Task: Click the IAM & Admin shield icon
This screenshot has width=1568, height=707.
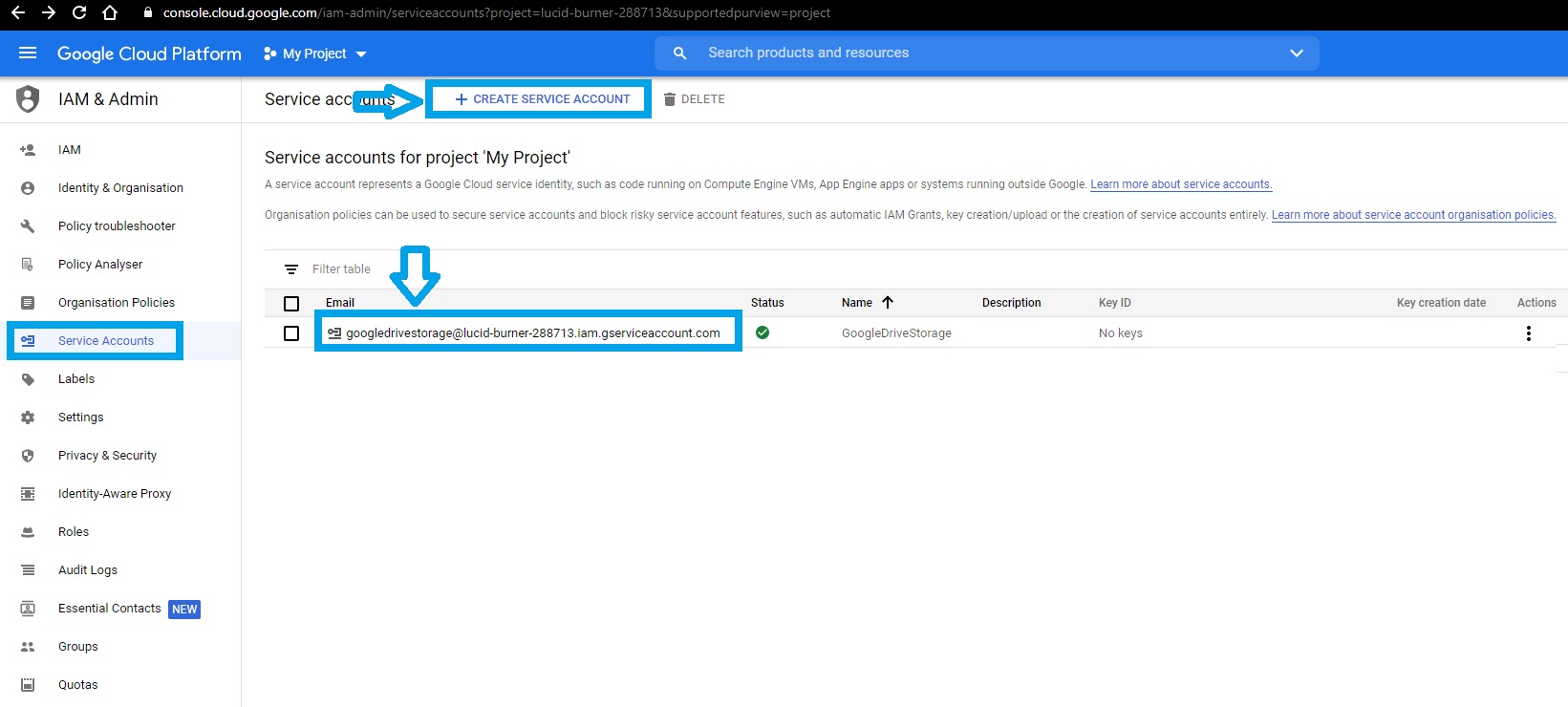Action: click(29, 98)
